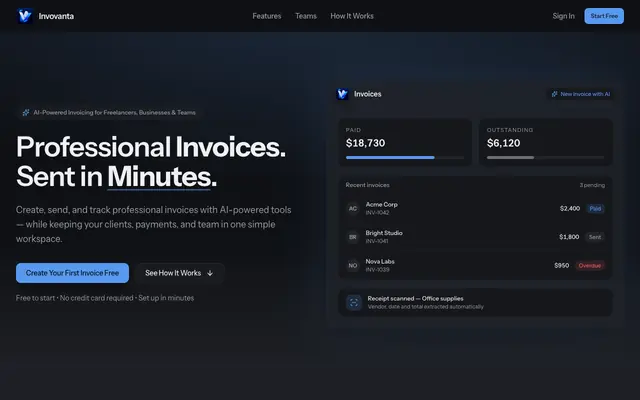640x400 pixels.
Task: Click the sparkle icon on New invoice button
Action: pyautogui.click(x=554, y=94)
